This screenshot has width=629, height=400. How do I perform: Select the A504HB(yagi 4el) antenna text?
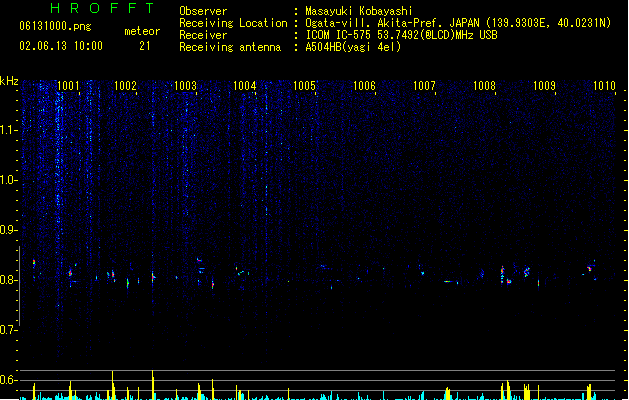click(x=353, y=47)
